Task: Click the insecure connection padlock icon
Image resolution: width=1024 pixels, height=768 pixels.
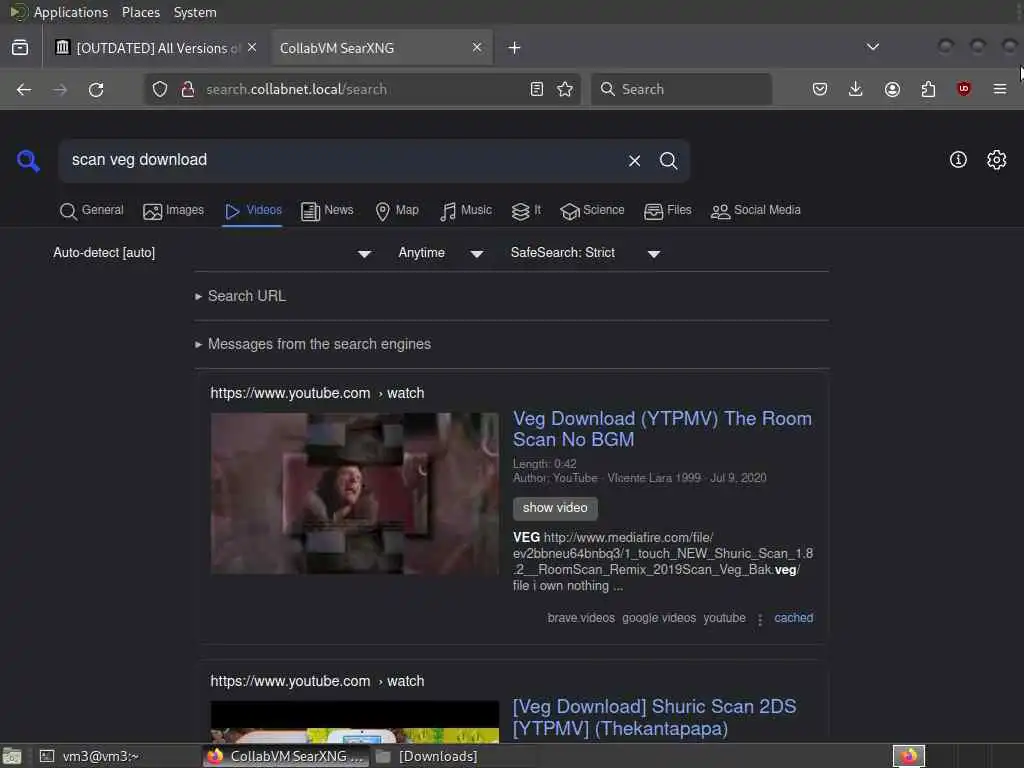Action: pos(188,89)
